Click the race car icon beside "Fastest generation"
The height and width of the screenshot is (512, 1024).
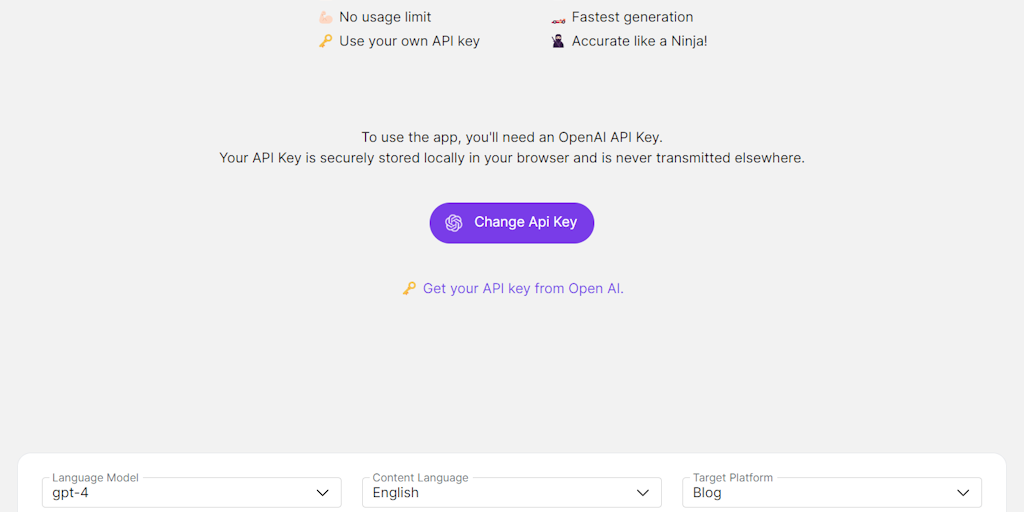558,17
